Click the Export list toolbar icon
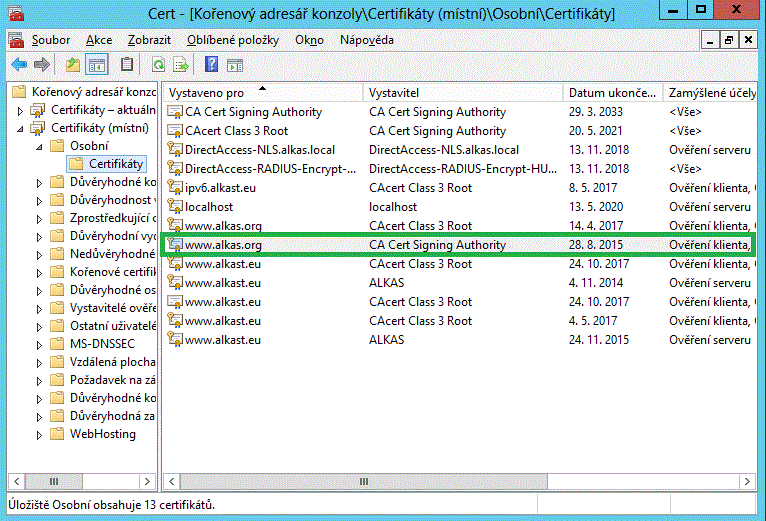This screenshot has width=766, height=521. pos(181,65)
